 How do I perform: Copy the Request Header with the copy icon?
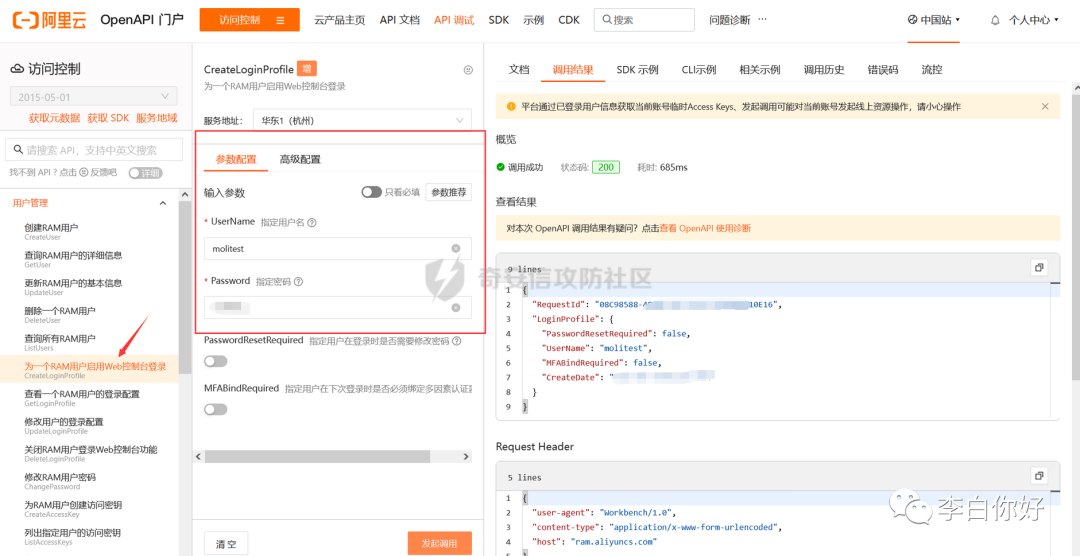pos(1039,476)
